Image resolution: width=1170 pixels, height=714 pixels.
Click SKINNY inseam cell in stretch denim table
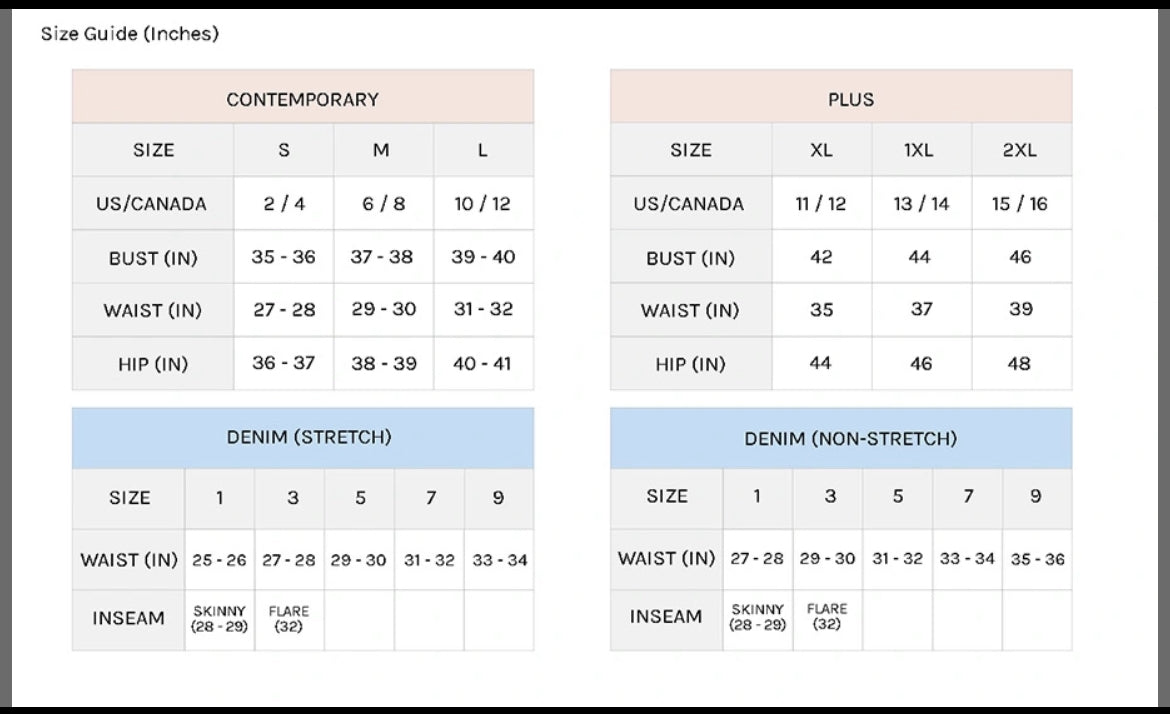point(219,619)
